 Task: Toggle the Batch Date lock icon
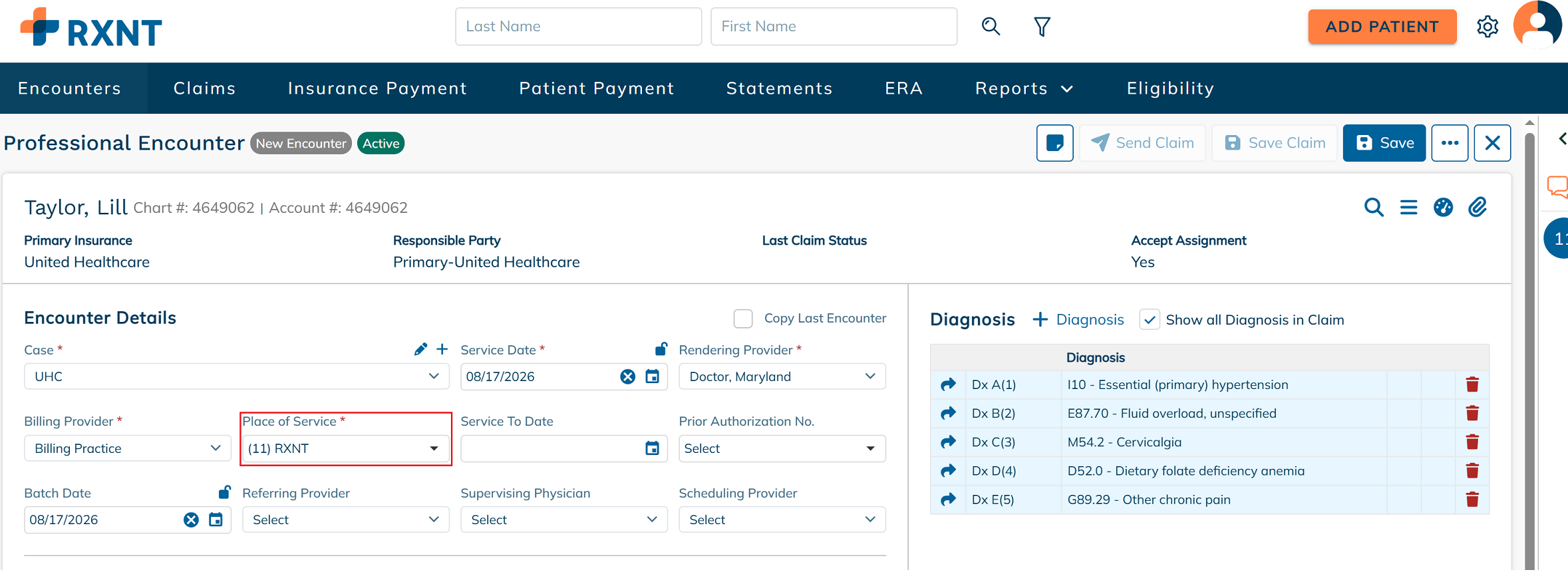[x=225, y=492]
